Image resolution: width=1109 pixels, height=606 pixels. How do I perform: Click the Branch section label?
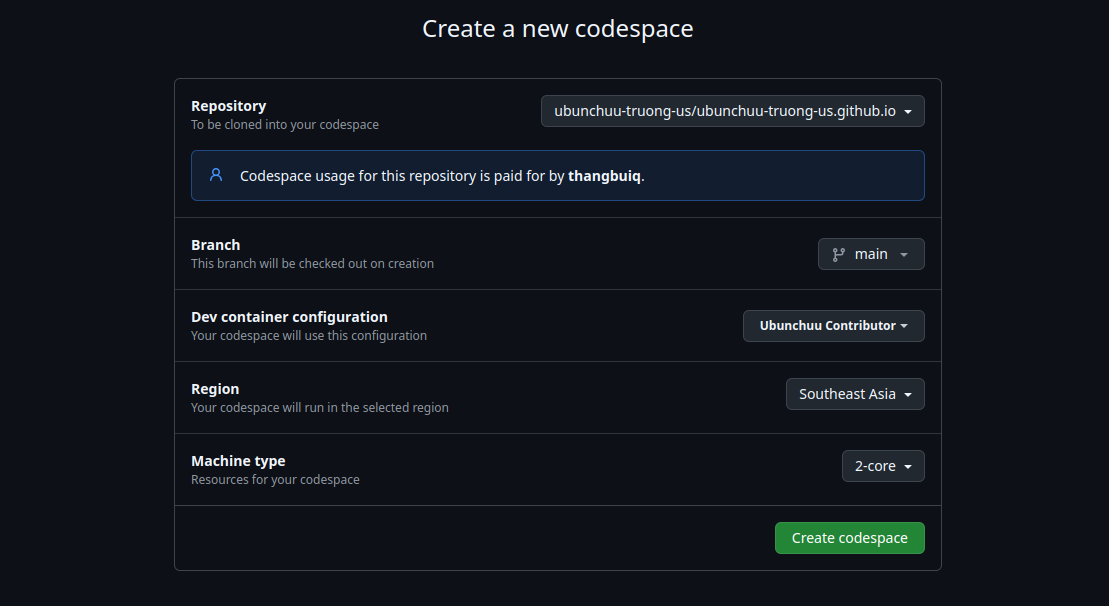[215, 244]
